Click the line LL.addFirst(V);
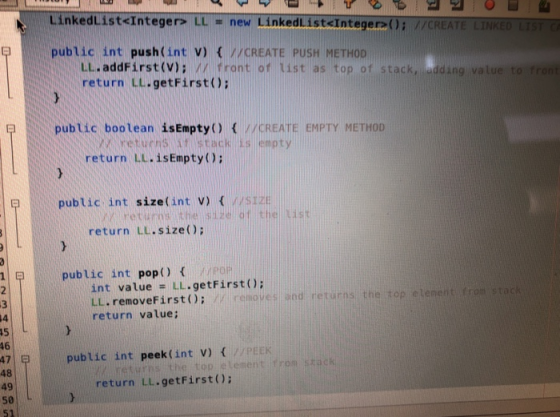Image resolution: width=560 pixels, height=417 pixels. tap(134, 67)
